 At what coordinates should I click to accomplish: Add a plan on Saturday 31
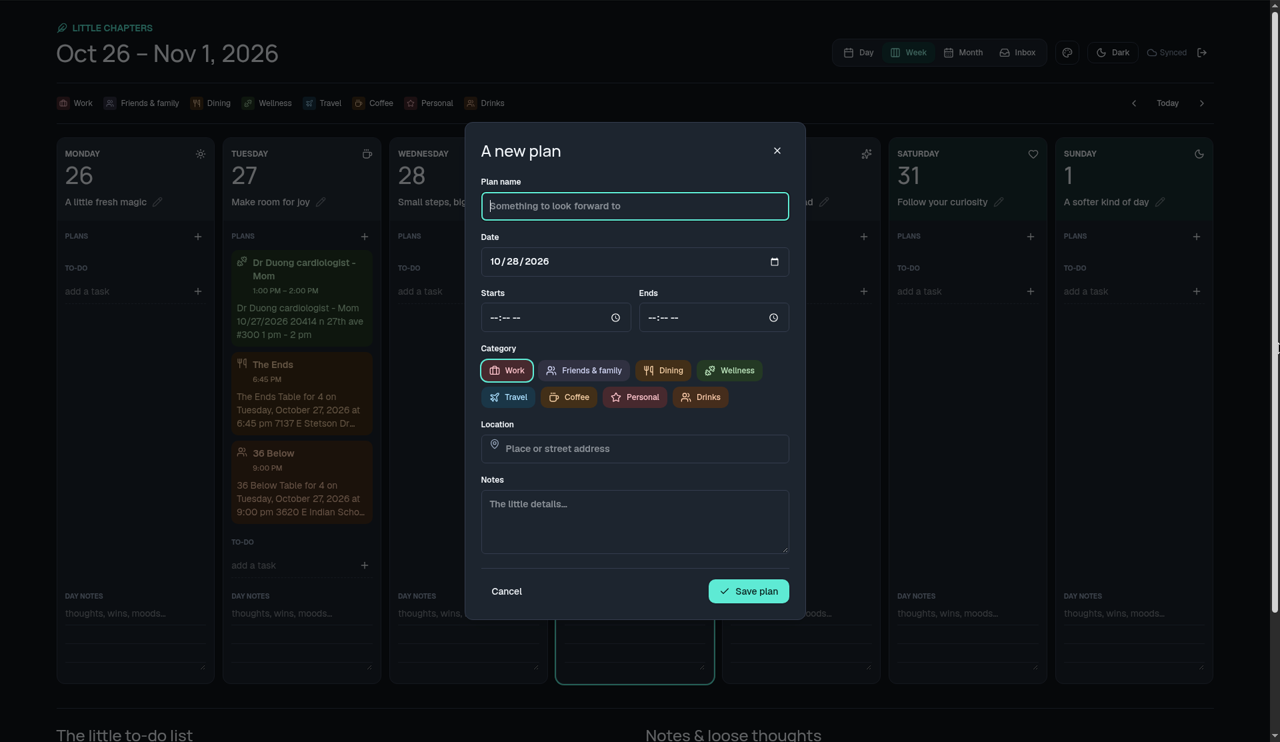[1031, 237]
